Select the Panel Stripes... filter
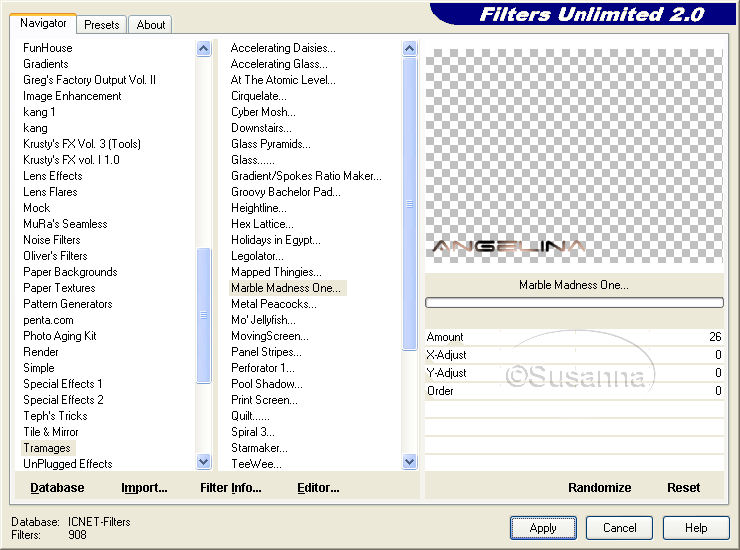 pos(266,352)
